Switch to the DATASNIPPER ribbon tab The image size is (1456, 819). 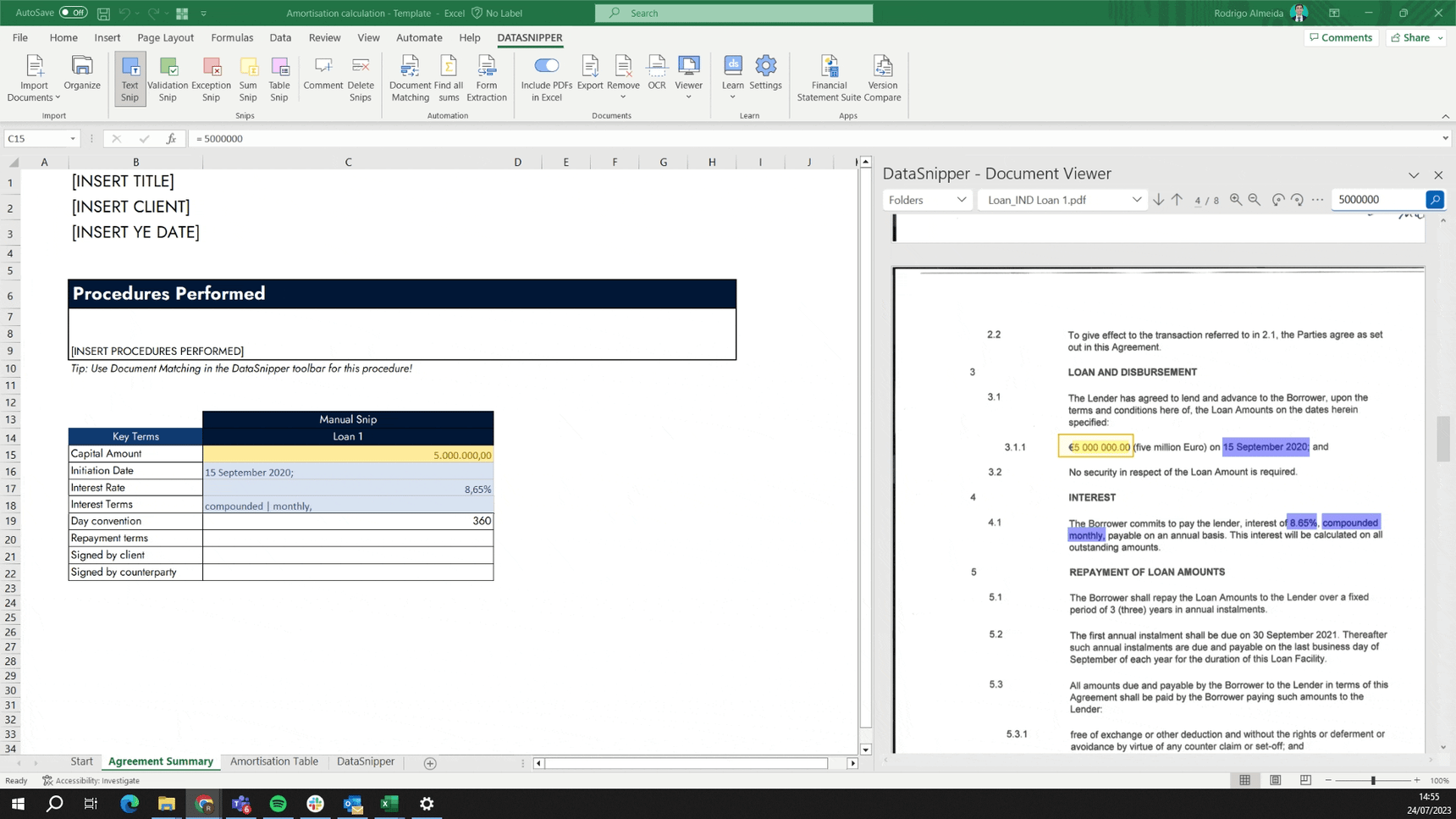click(x=530, y=37)
